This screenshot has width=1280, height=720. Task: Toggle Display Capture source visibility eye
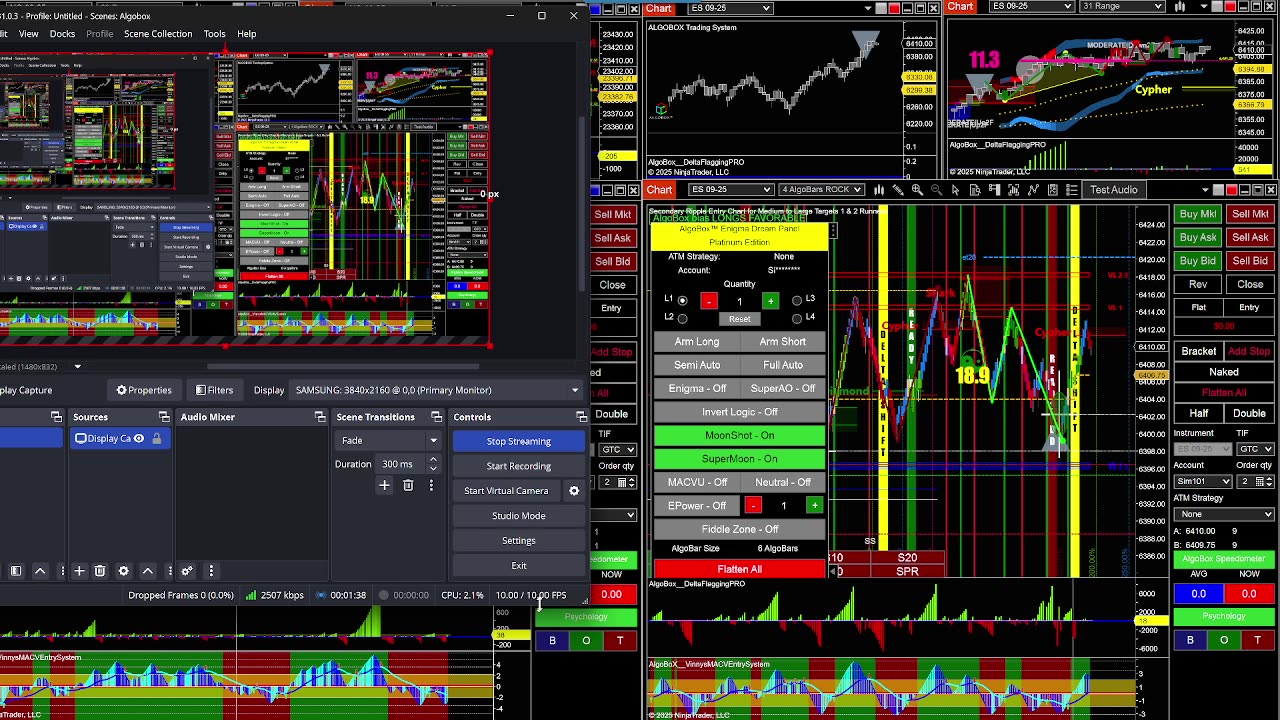(139, 439)
